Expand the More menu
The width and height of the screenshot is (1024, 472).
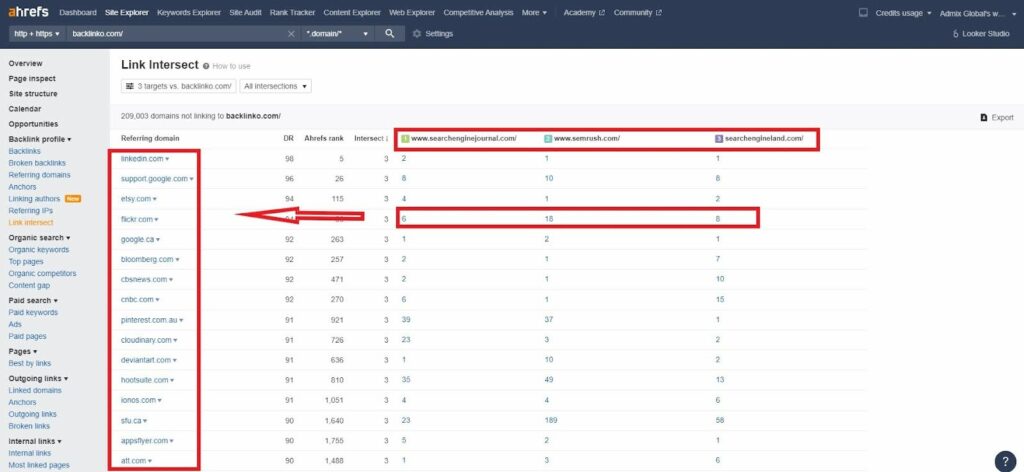534,12
